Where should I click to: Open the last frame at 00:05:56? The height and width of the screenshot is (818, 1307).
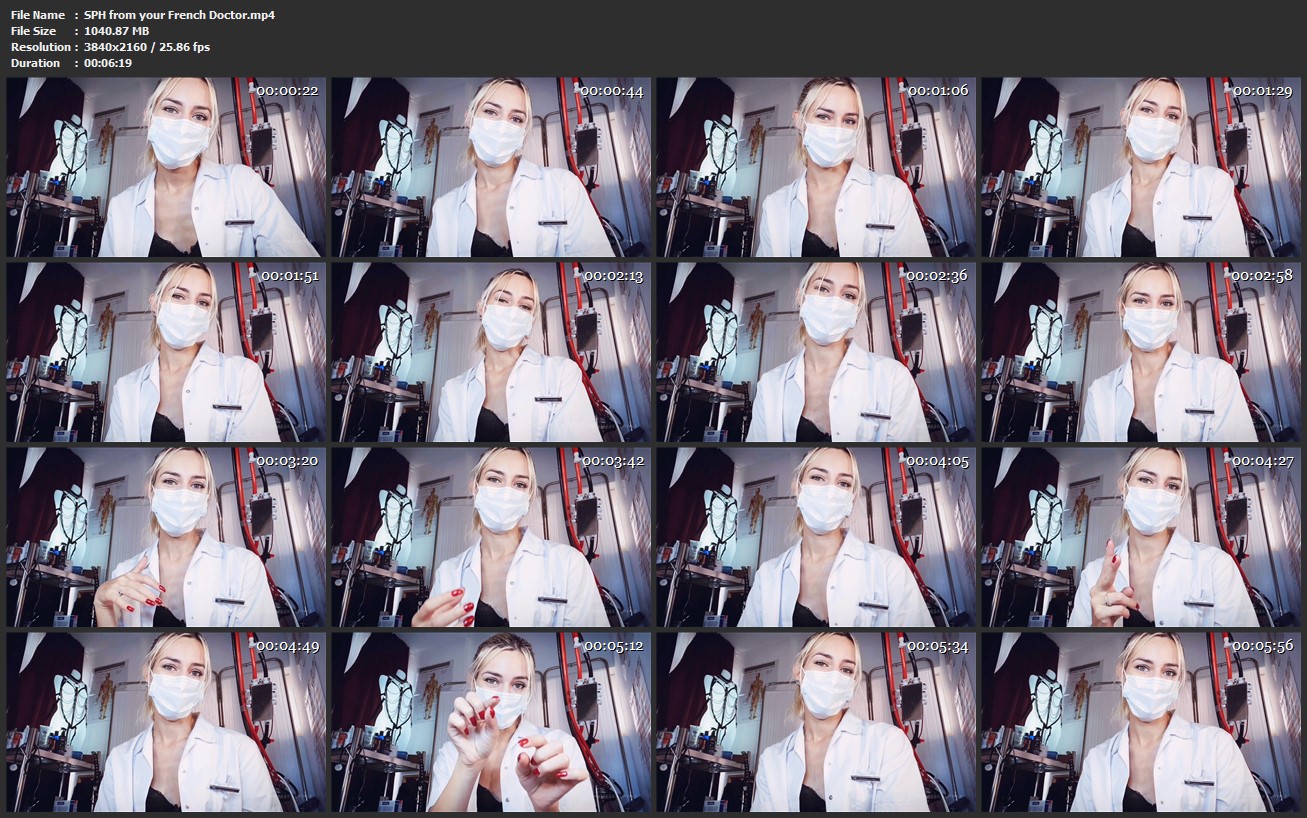coord(1141,722)
